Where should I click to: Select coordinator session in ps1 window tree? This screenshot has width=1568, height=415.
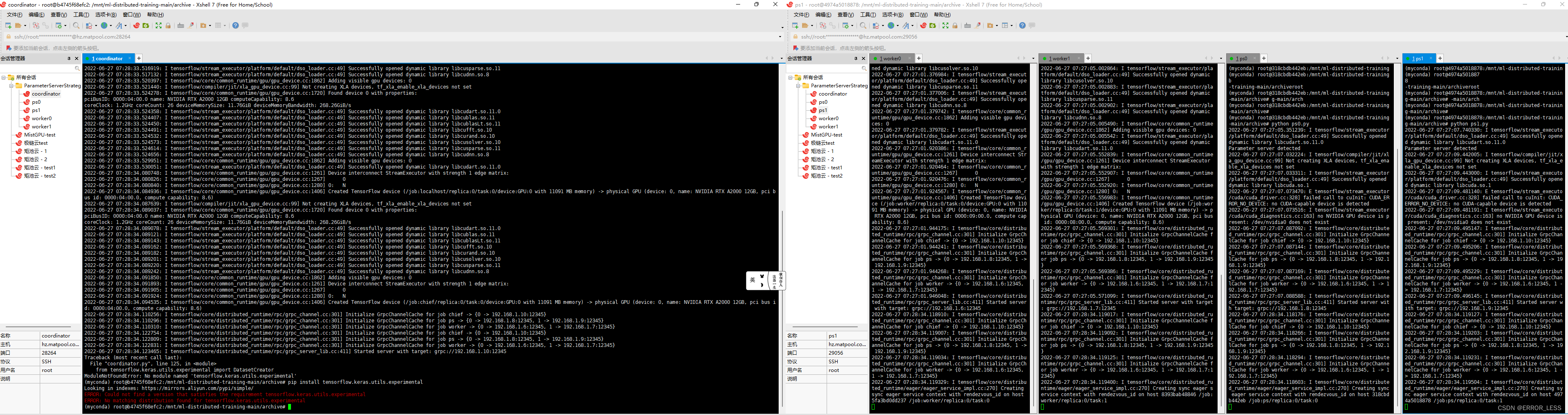click(x=833, y=94)
